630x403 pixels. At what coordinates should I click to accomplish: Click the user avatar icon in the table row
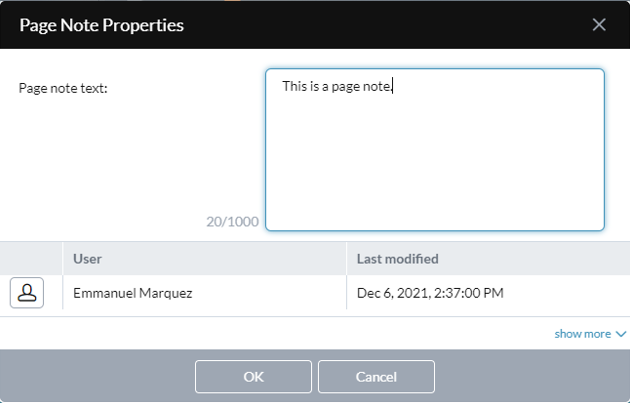[27, 293]
